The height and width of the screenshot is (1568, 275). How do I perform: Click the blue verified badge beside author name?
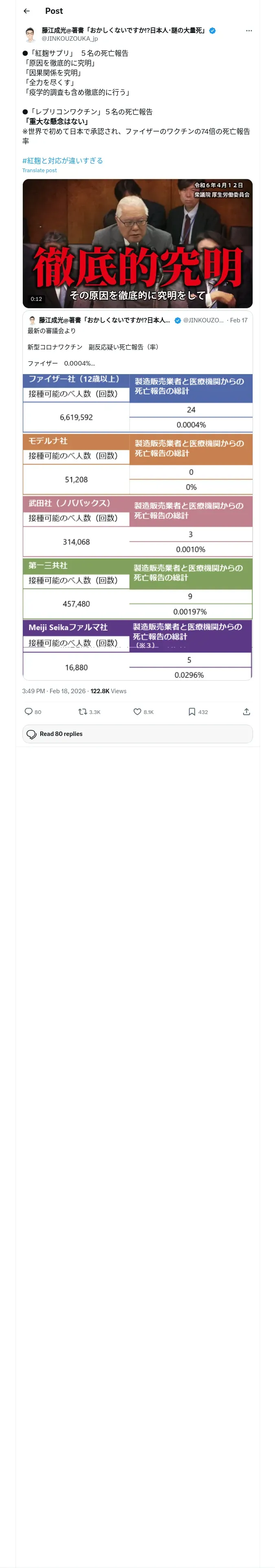click(x=212, y=31)
